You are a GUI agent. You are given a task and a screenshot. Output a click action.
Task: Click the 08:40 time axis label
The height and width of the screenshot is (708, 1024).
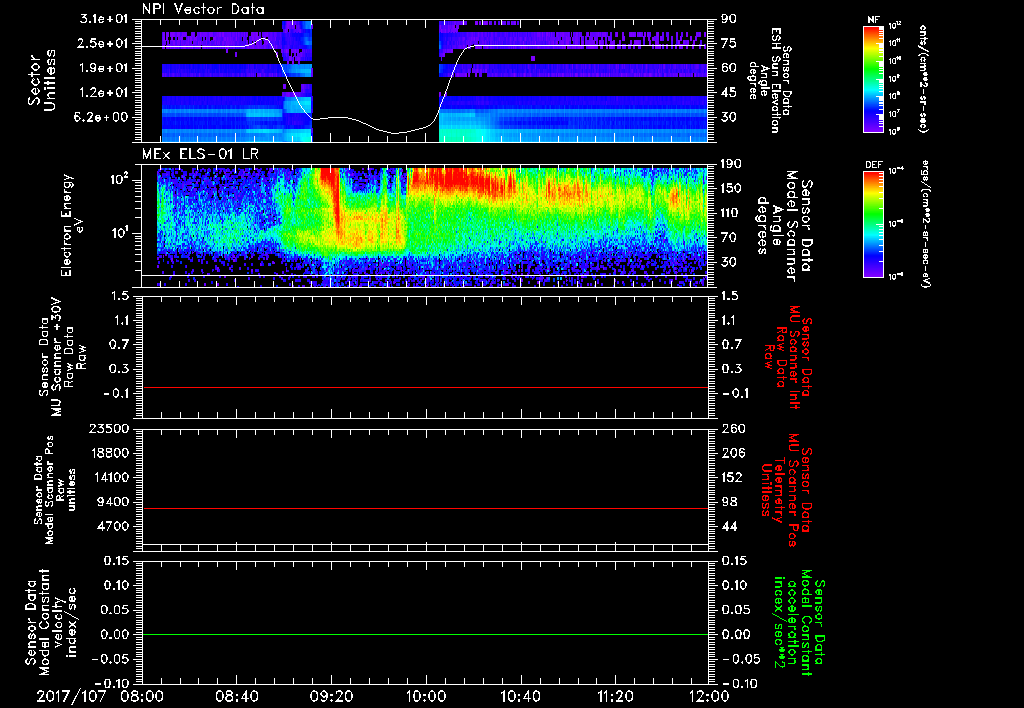[x=236, y=696]
